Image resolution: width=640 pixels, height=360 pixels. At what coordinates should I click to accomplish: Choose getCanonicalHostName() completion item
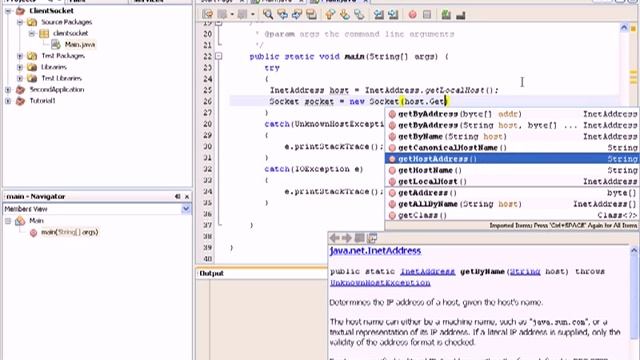click(512, 148)
